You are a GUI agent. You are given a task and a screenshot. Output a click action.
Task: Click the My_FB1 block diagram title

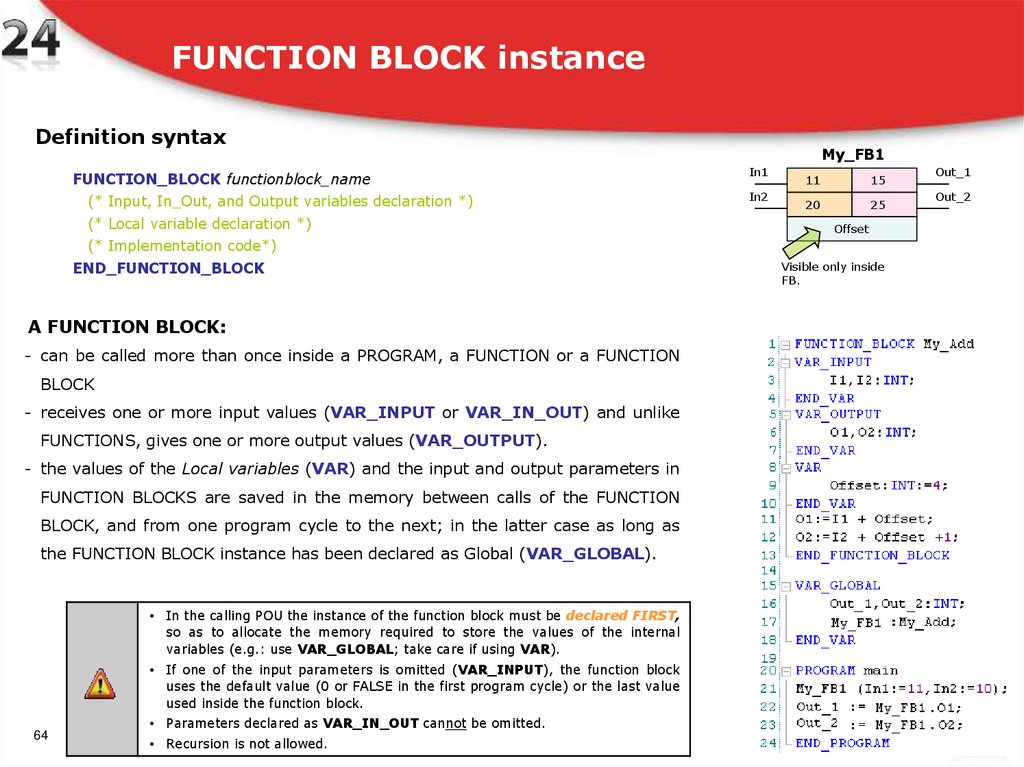click(853, 155)
